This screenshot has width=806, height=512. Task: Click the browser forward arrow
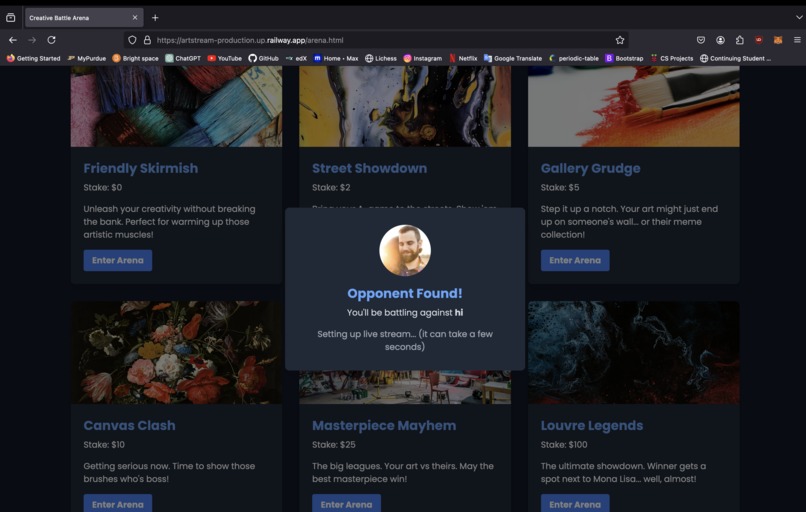(x=32, y=40)
